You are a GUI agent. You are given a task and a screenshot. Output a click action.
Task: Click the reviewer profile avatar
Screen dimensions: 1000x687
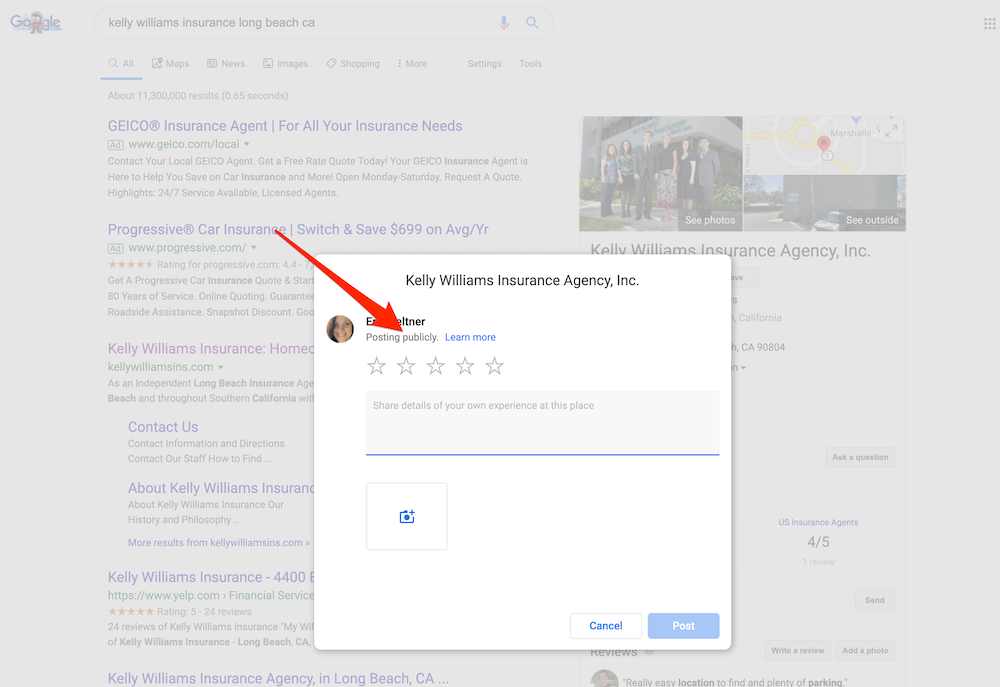point(340,329)
